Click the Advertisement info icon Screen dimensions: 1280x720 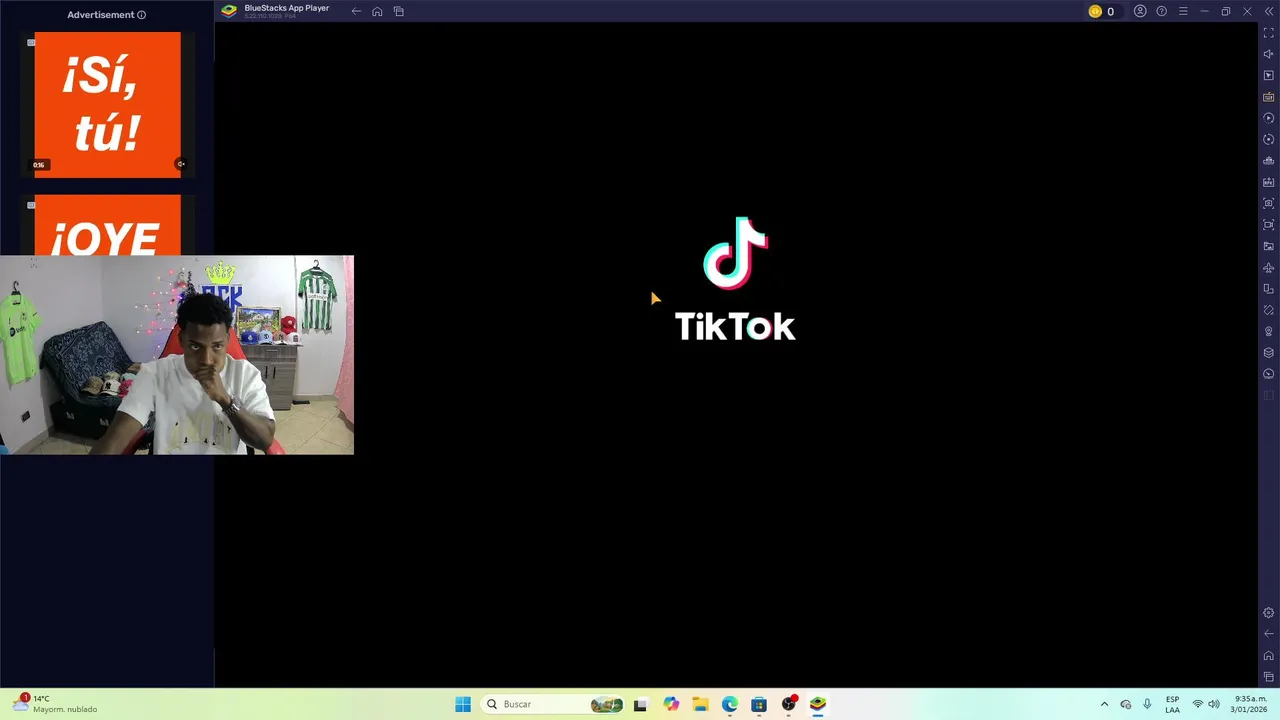[x=141, y=15]
